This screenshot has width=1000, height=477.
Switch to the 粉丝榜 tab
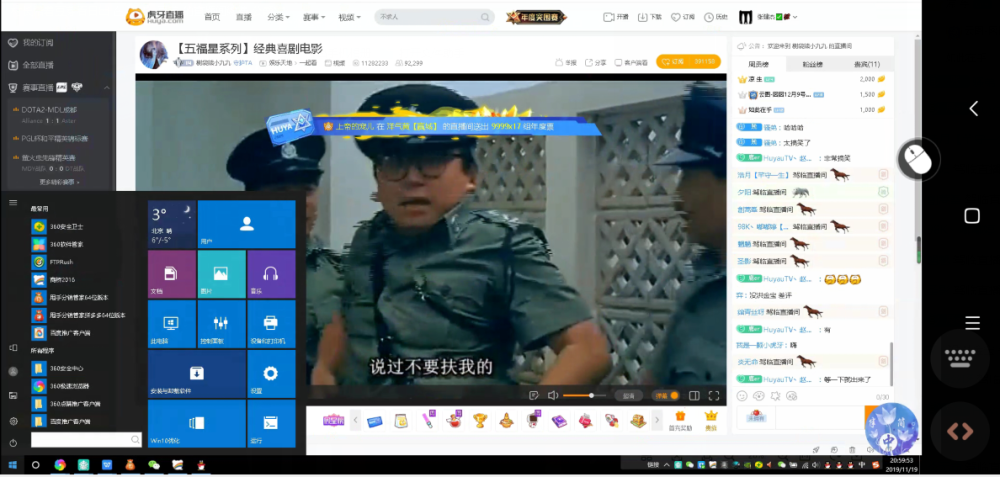click(x=812, y=64)
